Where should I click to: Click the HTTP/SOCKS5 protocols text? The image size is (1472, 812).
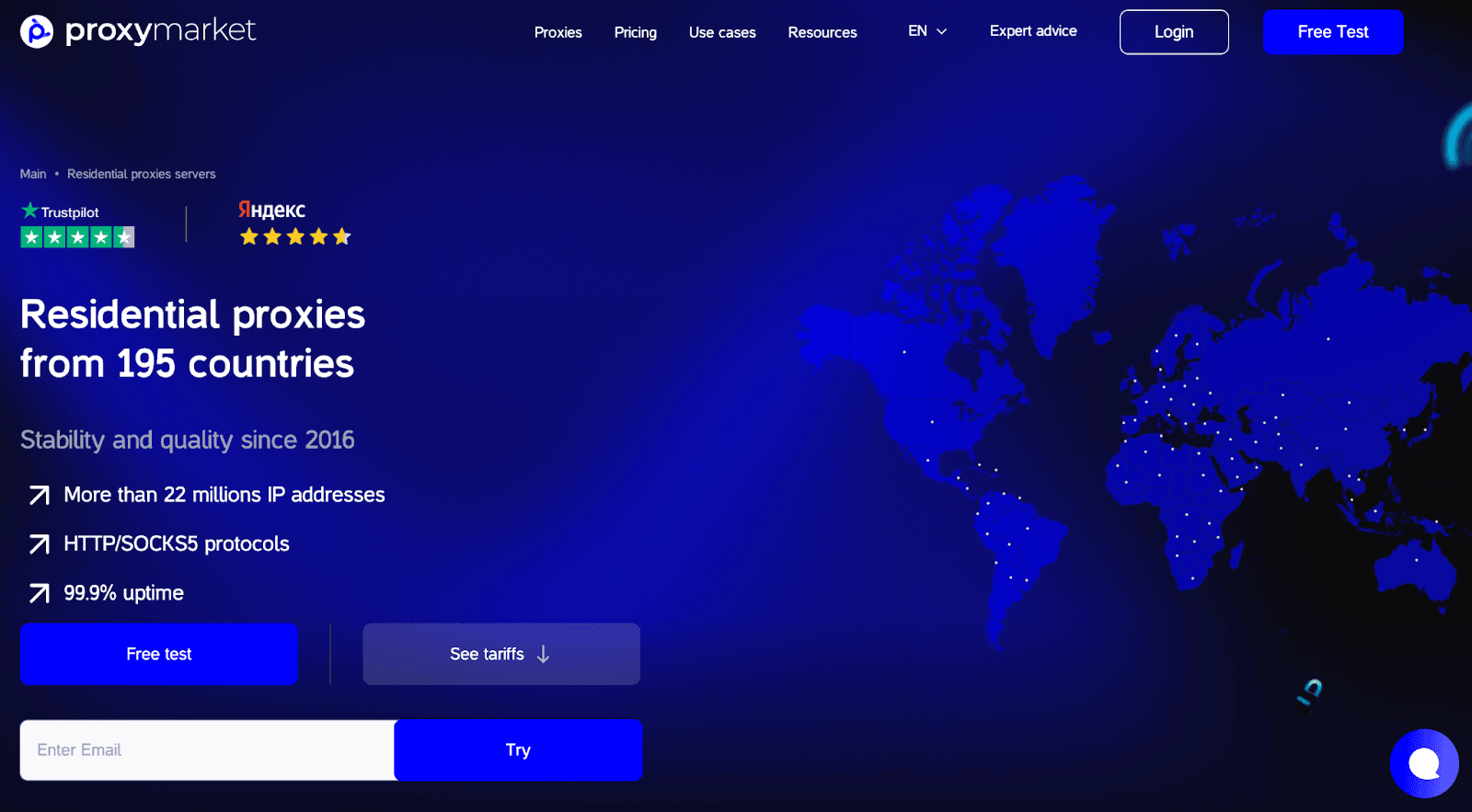(177, 544)
